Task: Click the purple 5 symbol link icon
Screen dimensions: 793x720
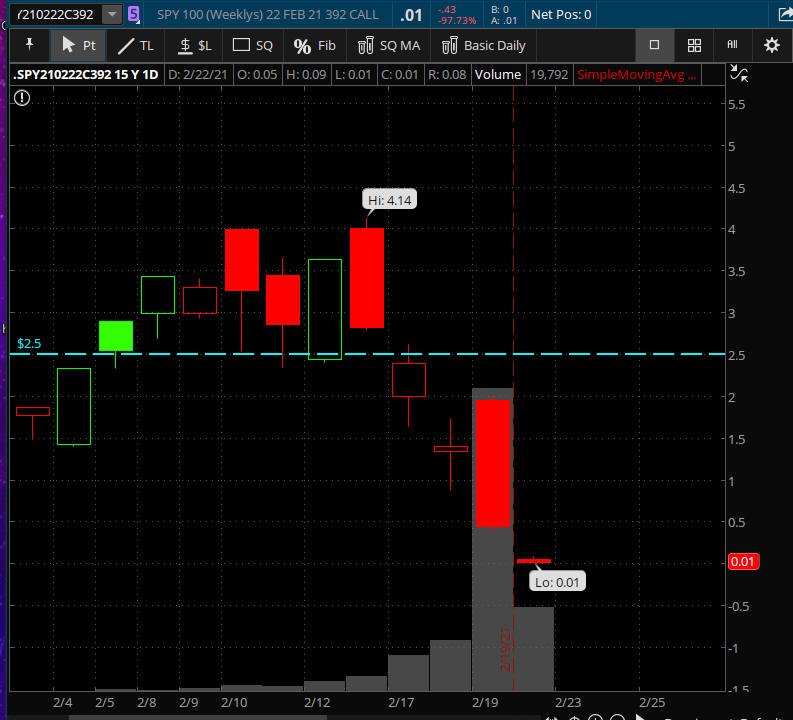Action: (134, 14)
